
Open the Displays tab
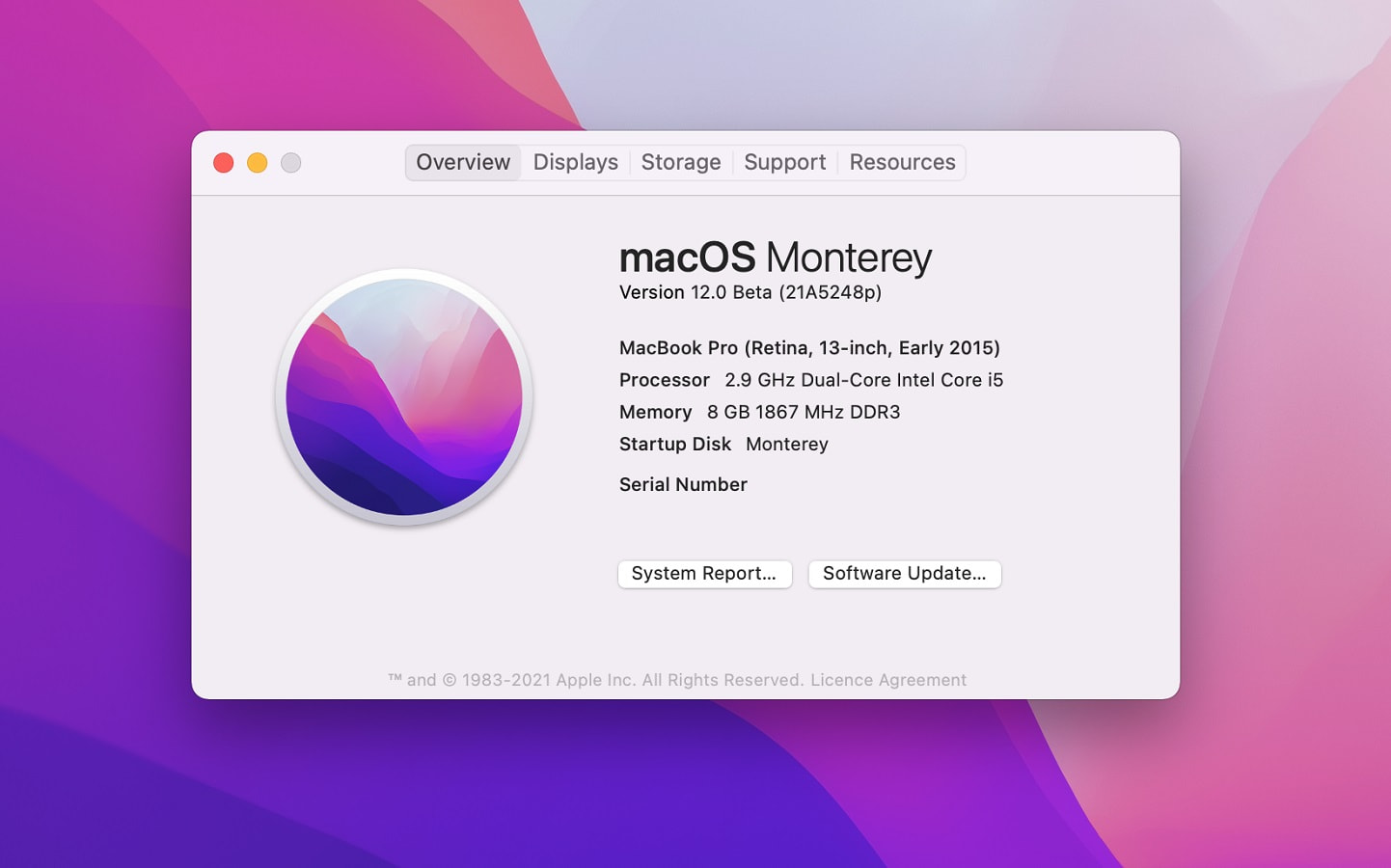click(575, 162)
